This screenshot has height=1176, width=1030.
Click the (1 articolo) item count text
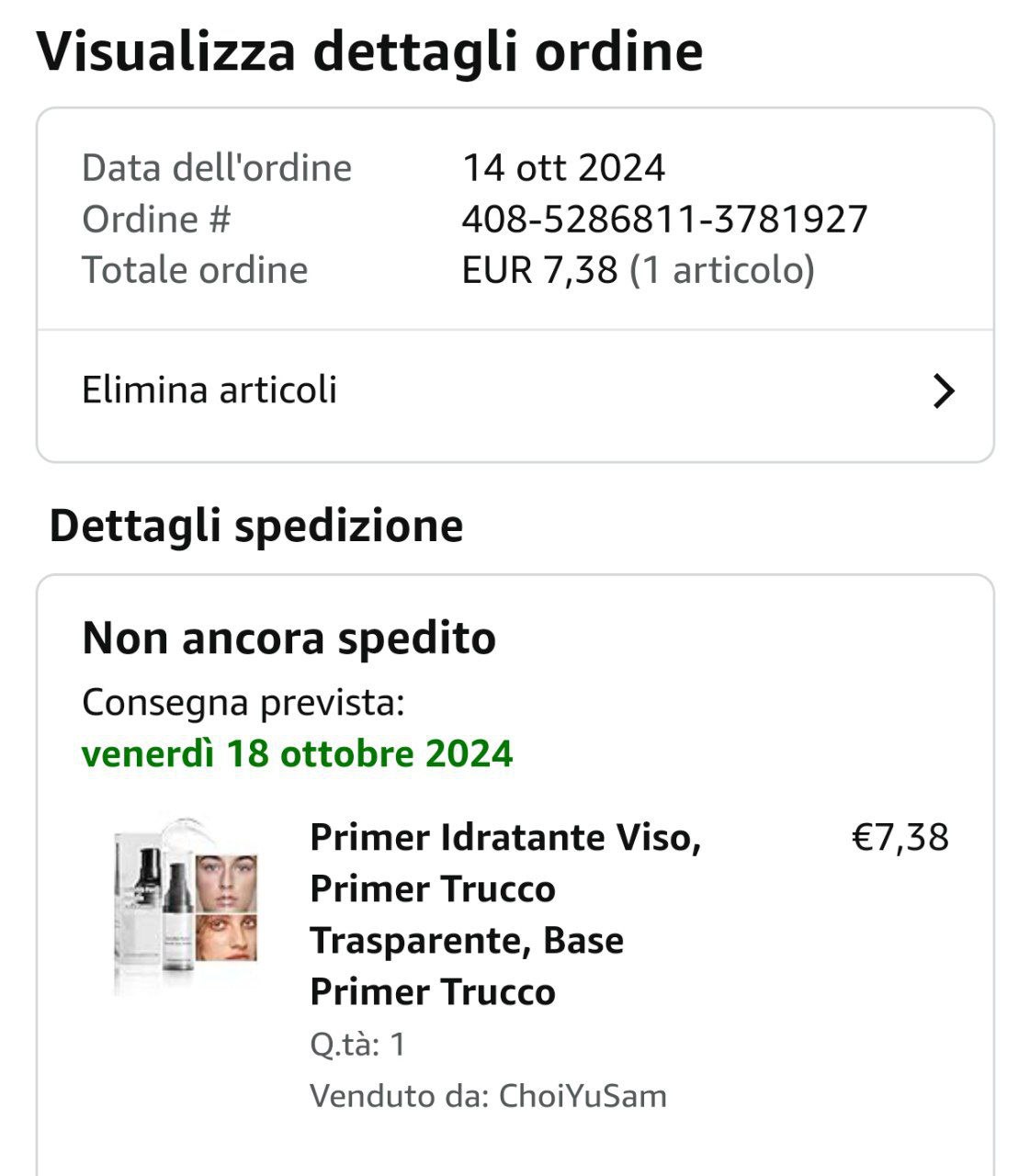click(x=721, y=271)
